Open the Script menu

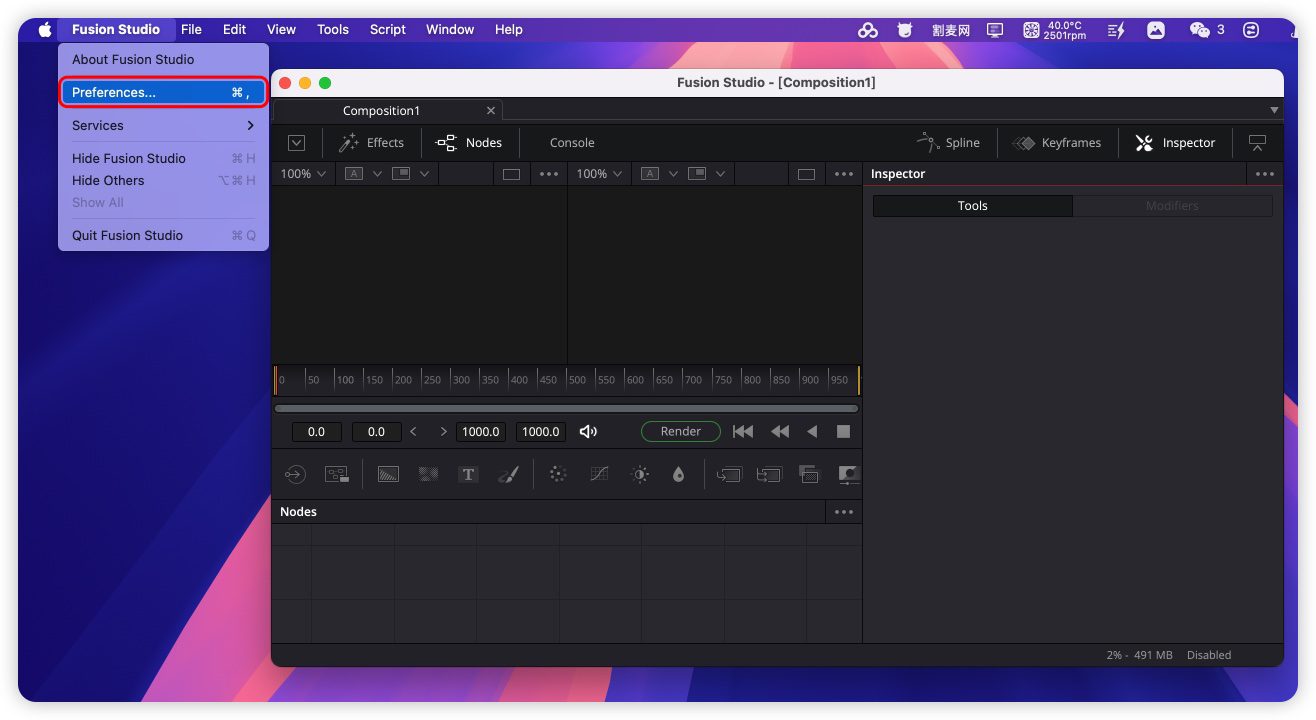coord(387,29)
